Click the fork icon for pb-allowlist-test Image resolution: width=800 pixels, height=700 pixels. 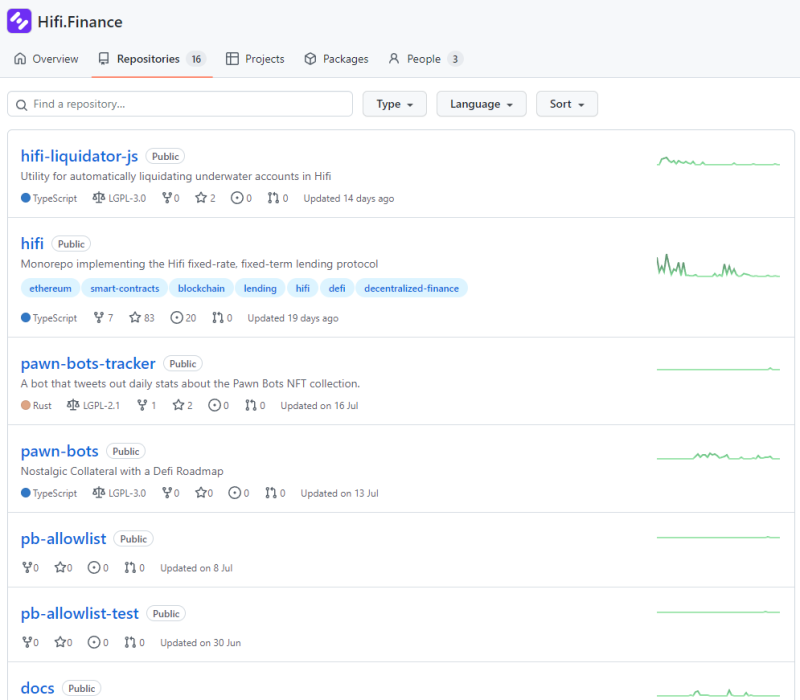[27, 642]
